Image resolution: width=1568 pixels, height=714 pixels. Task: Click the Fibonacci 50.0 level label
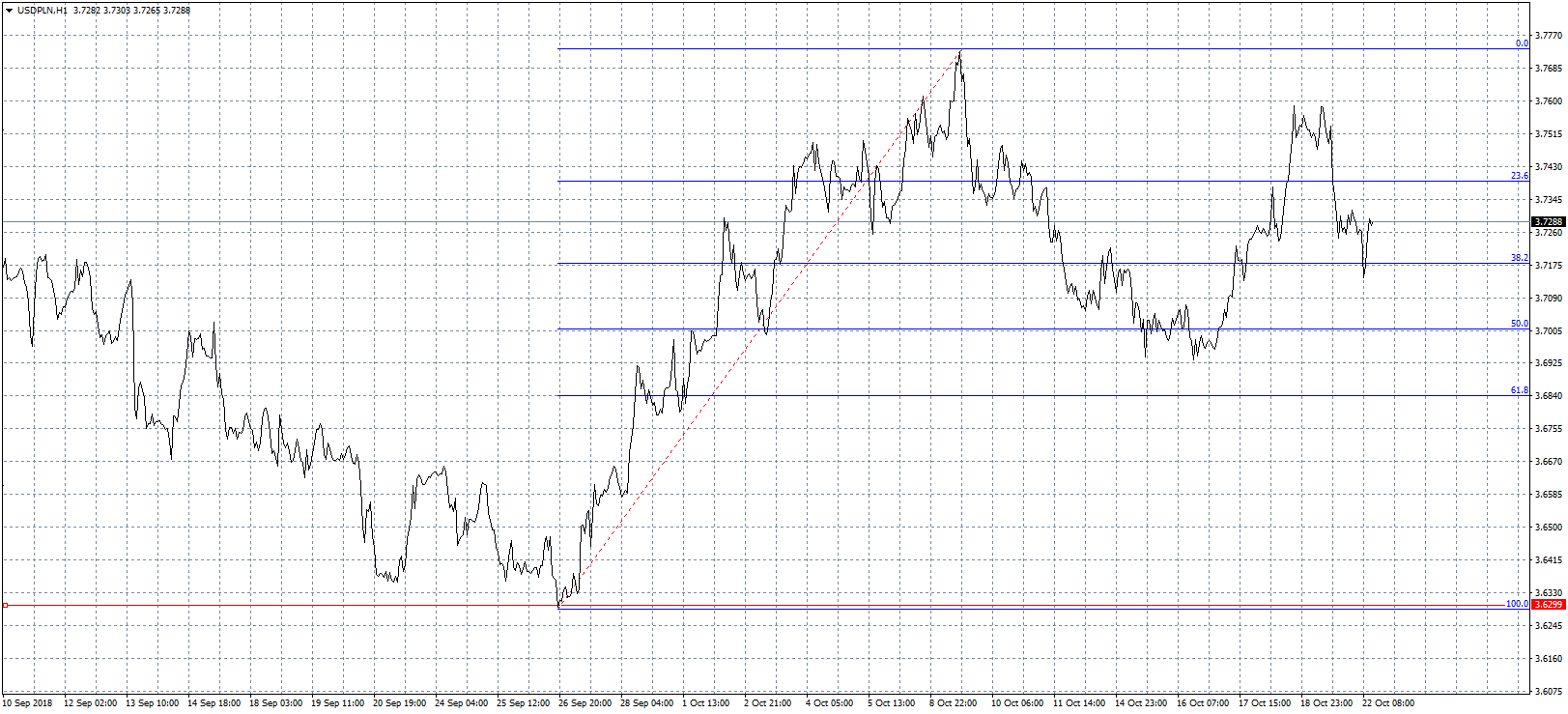pos(1520,324)
